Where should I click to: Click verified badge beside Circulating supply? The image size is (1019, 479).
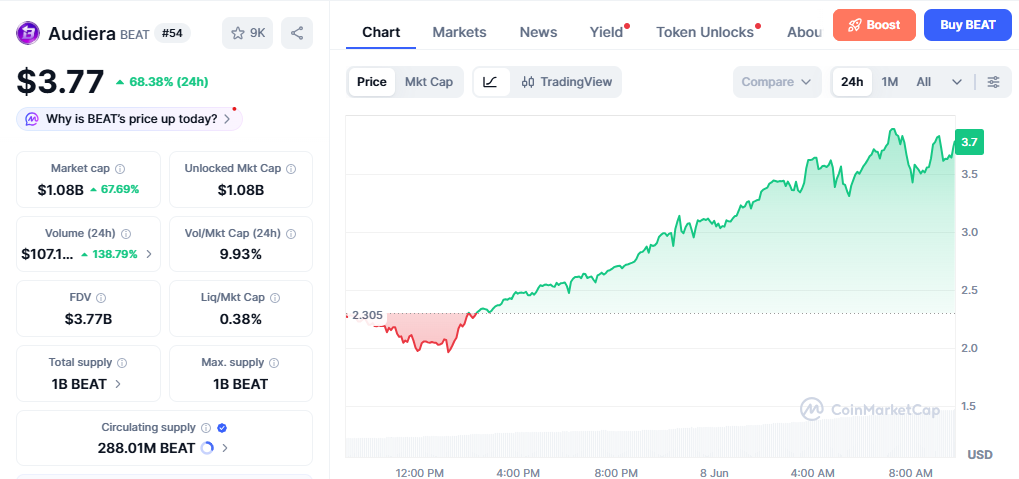222,428
